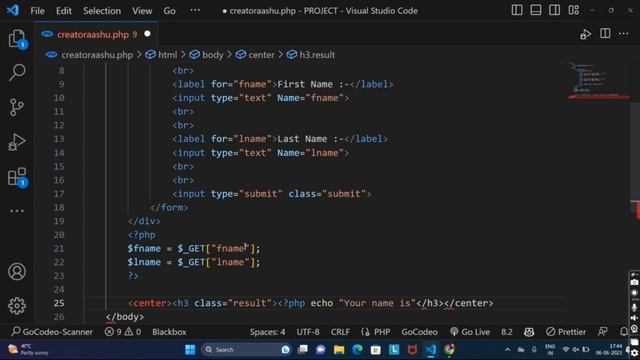Open the Go menu
Image resolution: width=640 pixels, height=360 pixels.
point(169,11)
